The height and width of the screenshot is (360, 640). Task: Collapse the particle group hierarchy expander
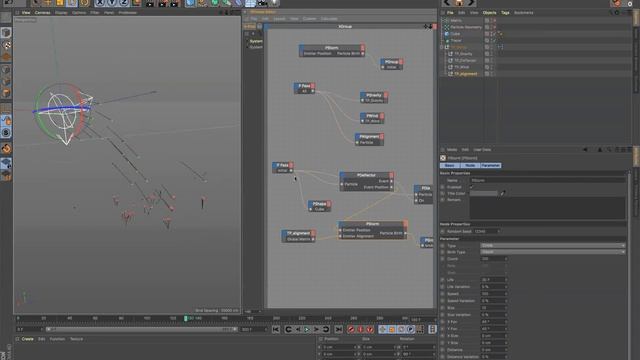coord(442,47)
